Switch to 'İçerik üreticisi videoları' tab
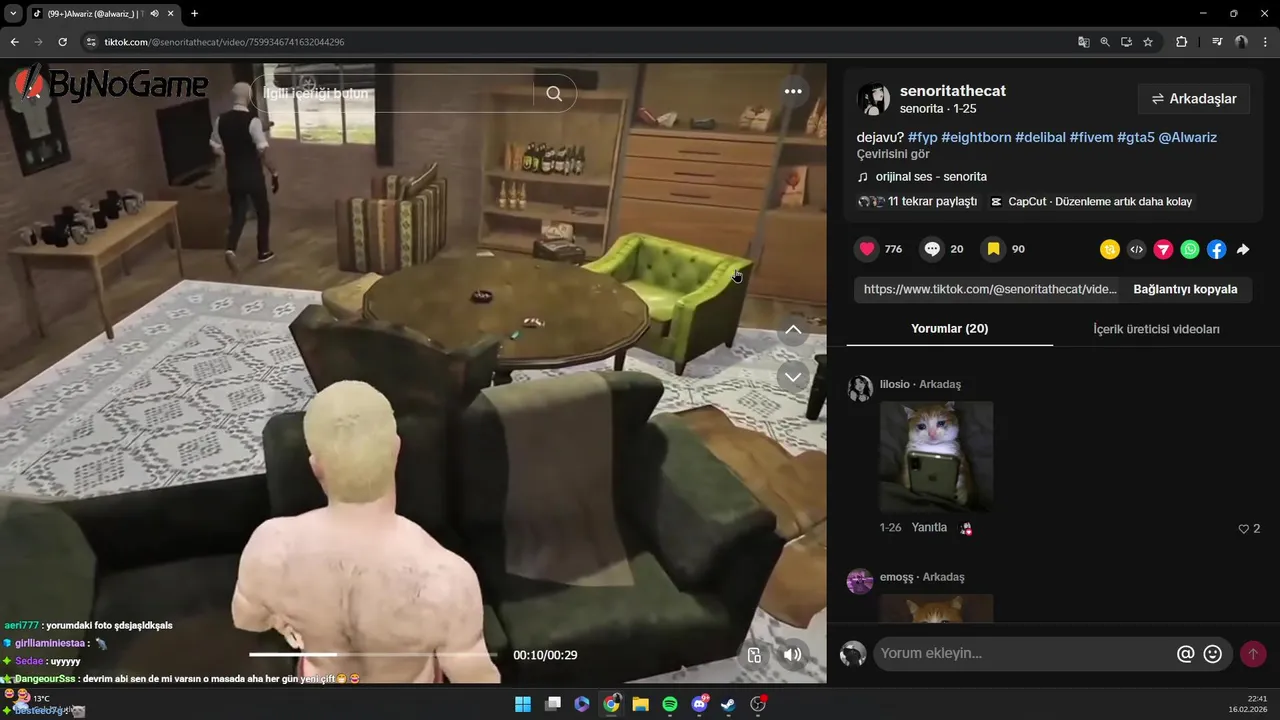 pyautogui.click(x=1156, y=329)
